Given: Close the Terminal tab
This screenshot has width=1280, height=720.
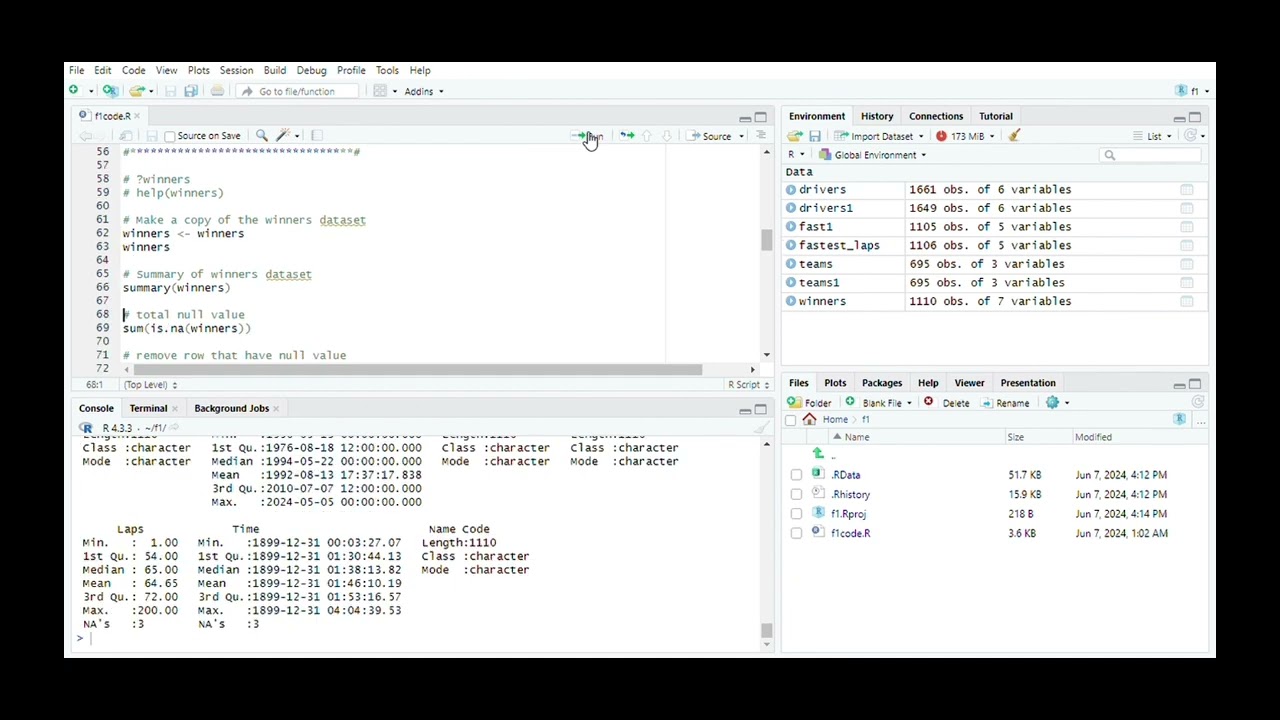Looking at the screenshot, I should pyautogui.click(x=174, y=409).
